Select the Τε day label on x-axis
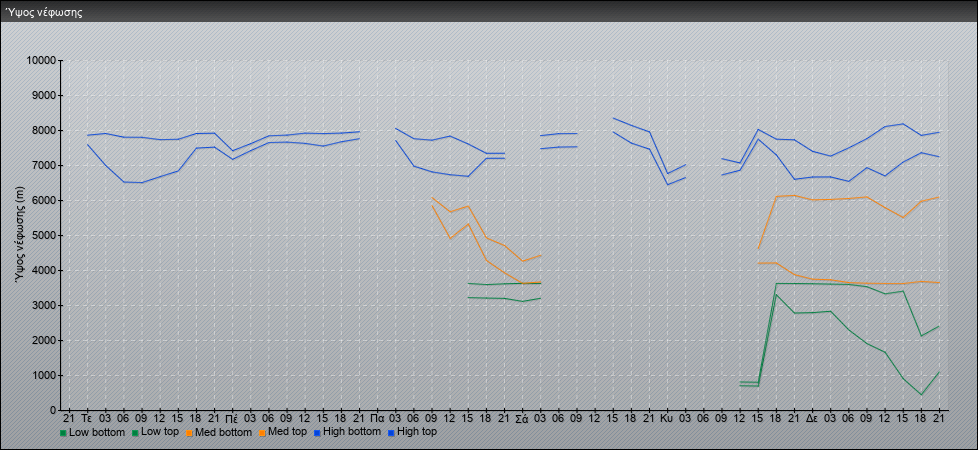 87,417
